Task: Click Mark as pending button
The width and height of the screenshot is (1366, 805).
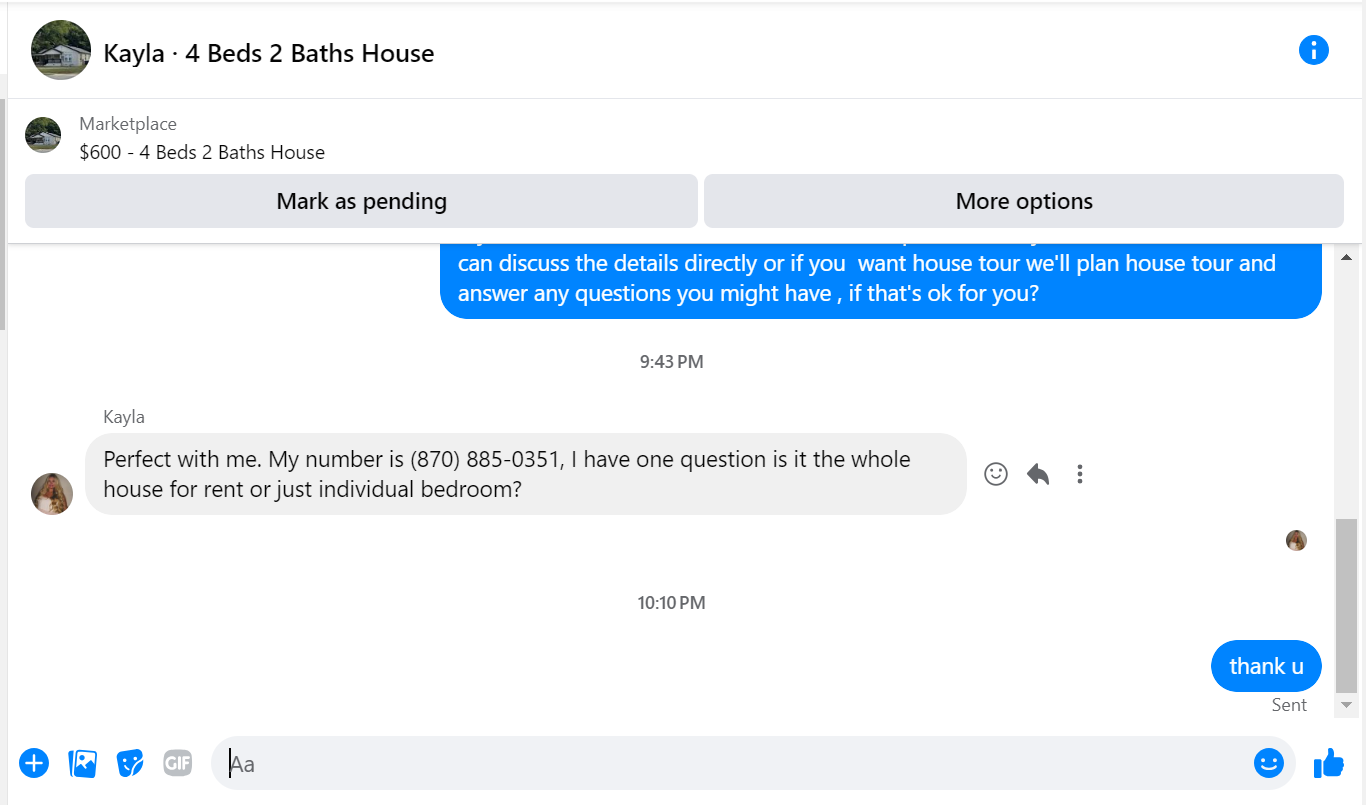Action: [x=361, y=201]
